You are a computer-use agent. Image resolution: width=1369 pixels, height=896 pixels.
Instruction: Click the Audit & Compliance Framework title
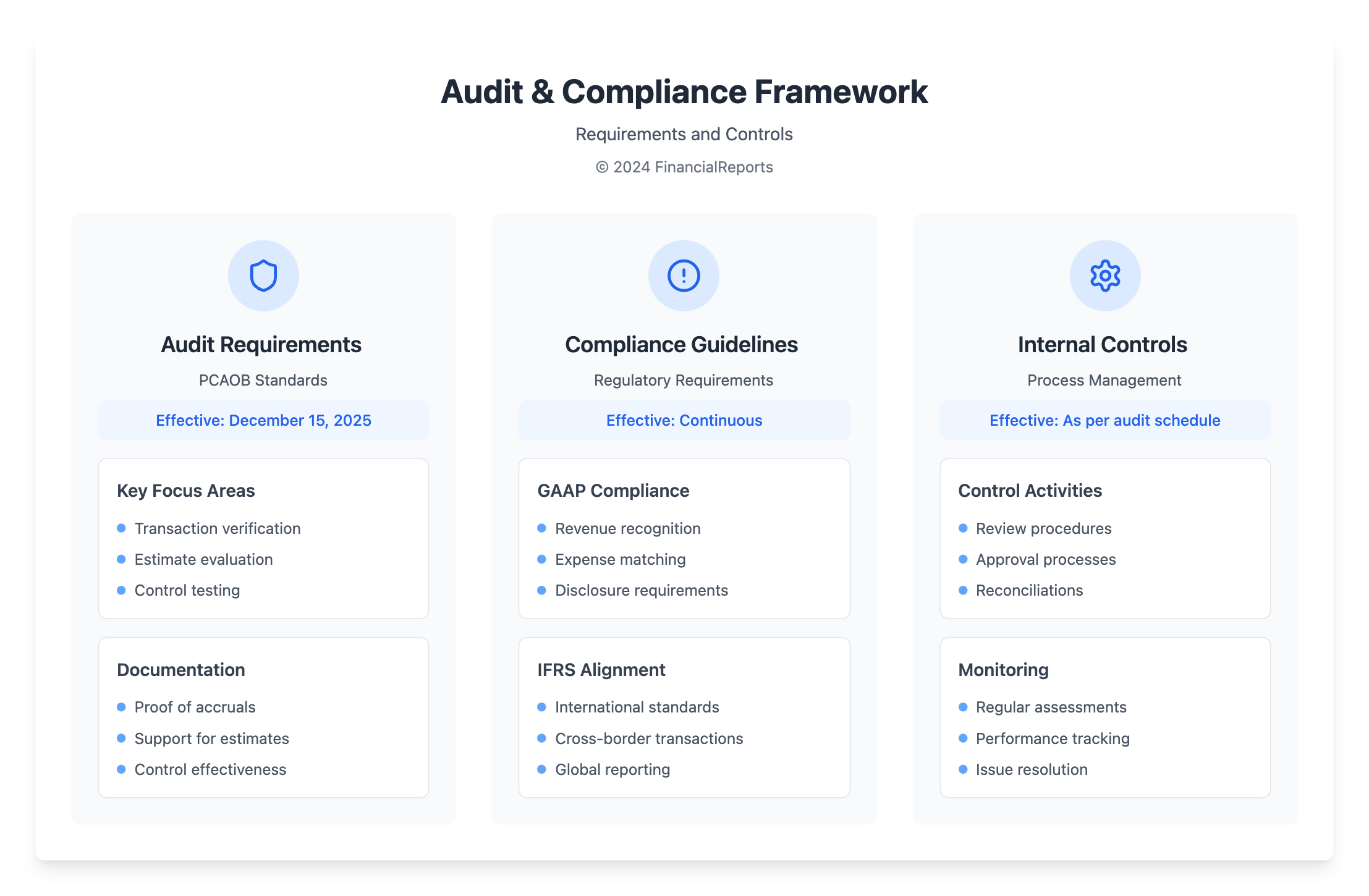click(684, 91)
